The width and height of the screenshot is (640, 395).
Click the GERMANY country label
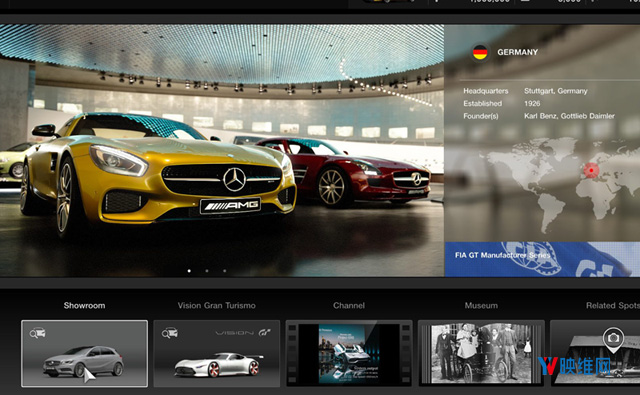[x=518, y=52]
